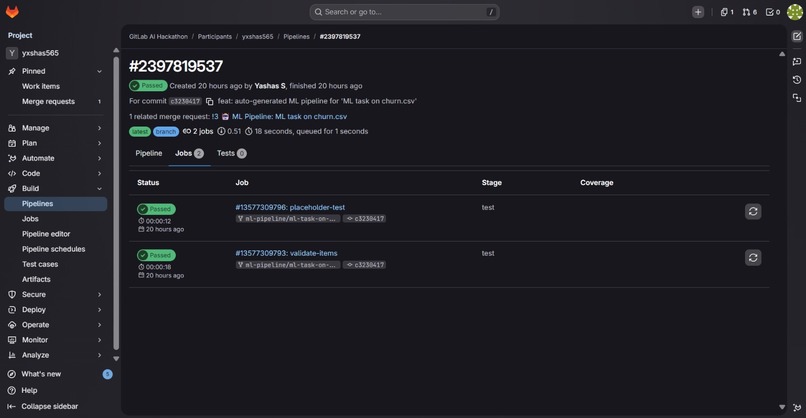Click the Build rocket icon
This screenshot has width=806, height=418.
click(12, 189)
